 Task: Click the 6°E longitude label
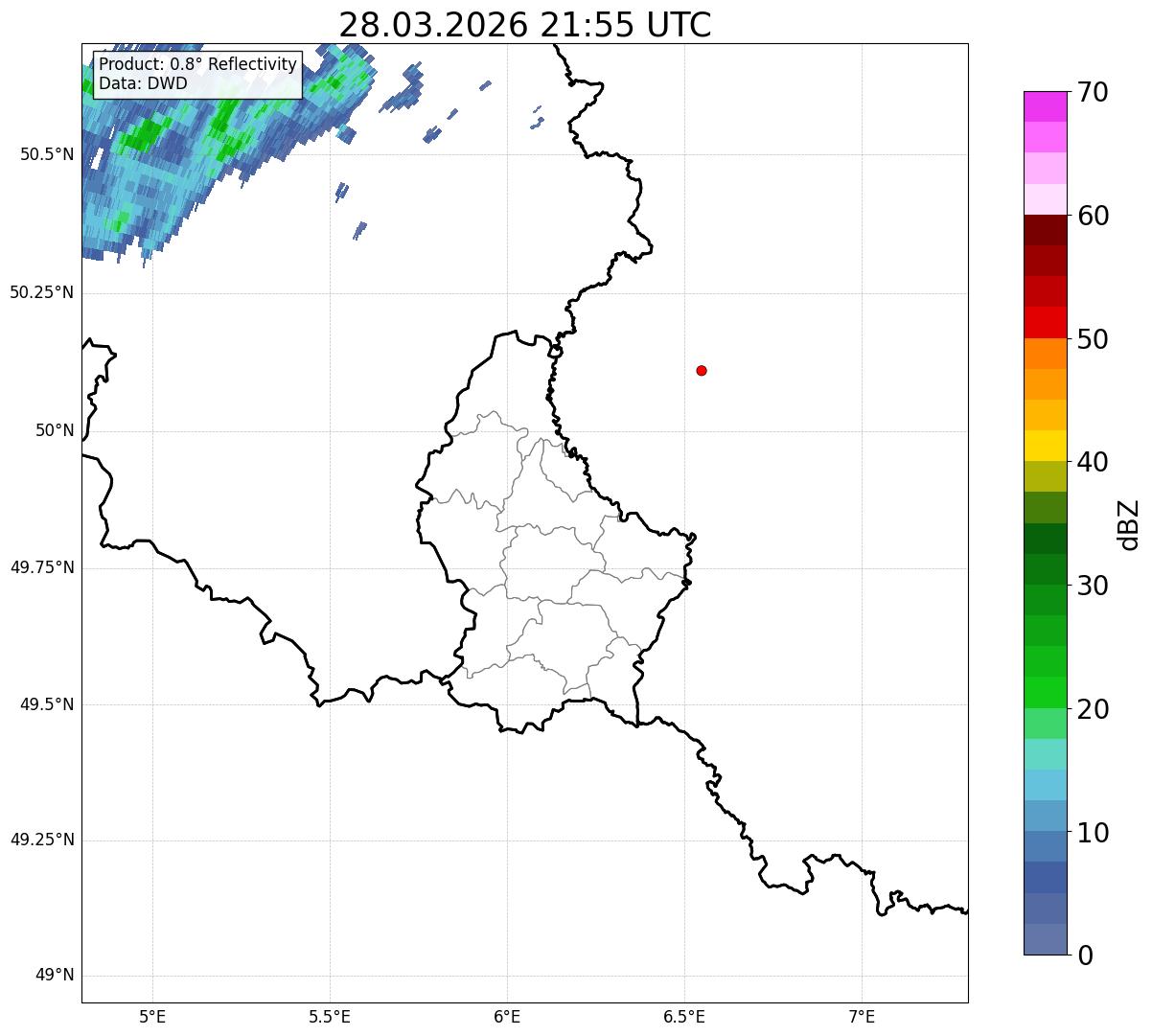point(507,1016)
